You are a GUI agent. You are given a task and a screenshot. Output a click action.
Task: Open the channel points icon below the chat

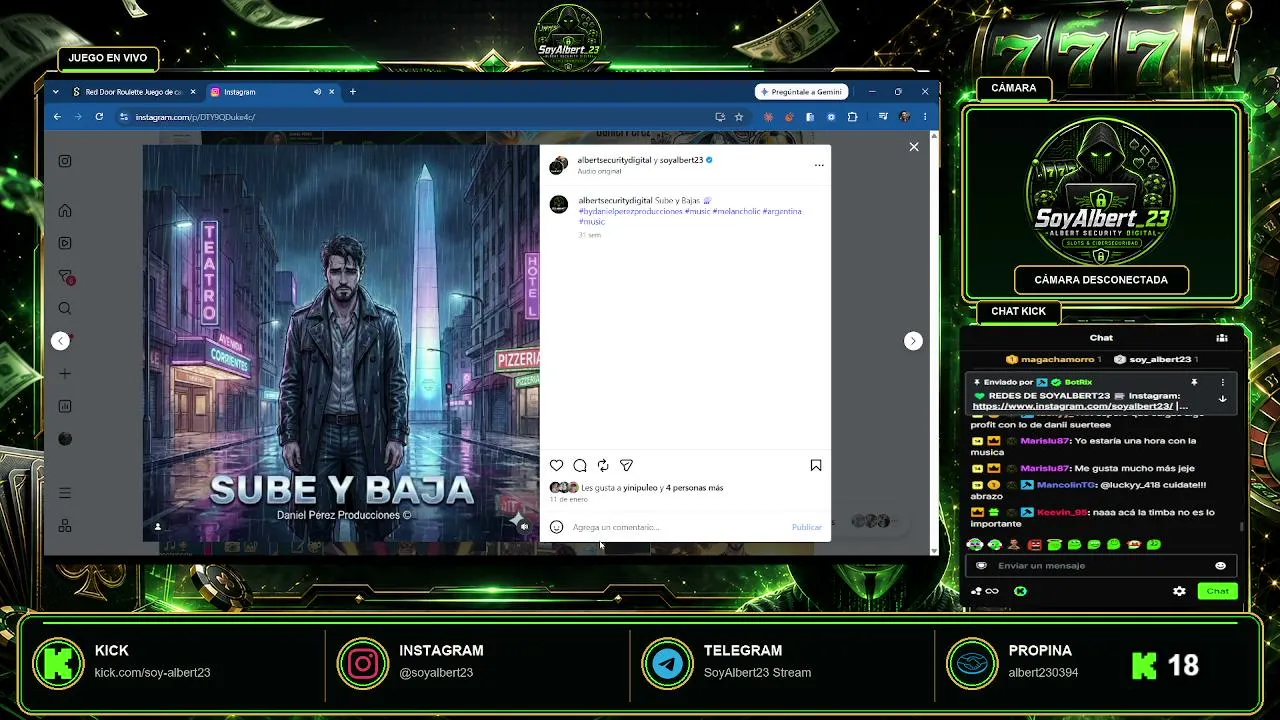click(984, 591)
